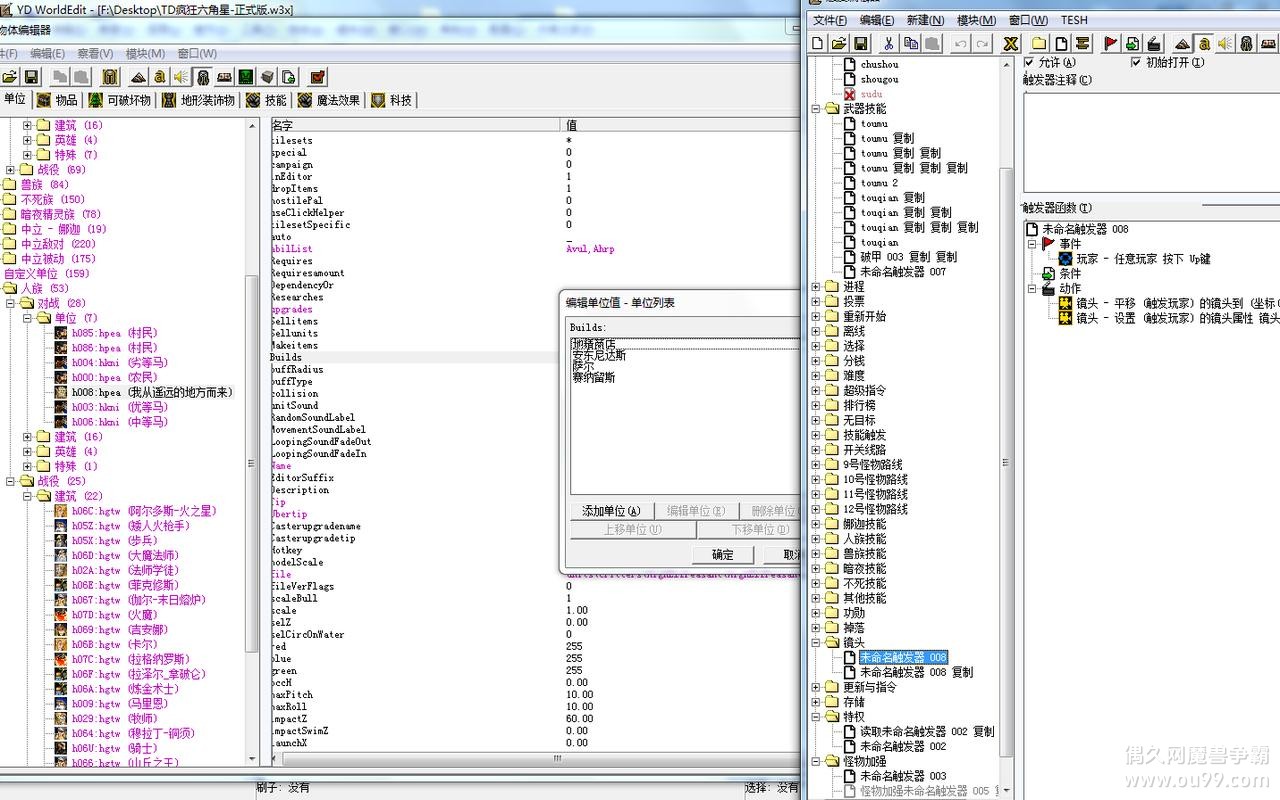The height and width of the screenshot is (800, 1280).
Task: Click scissors Cut icon in Trigger Editor
Action: 887,43
